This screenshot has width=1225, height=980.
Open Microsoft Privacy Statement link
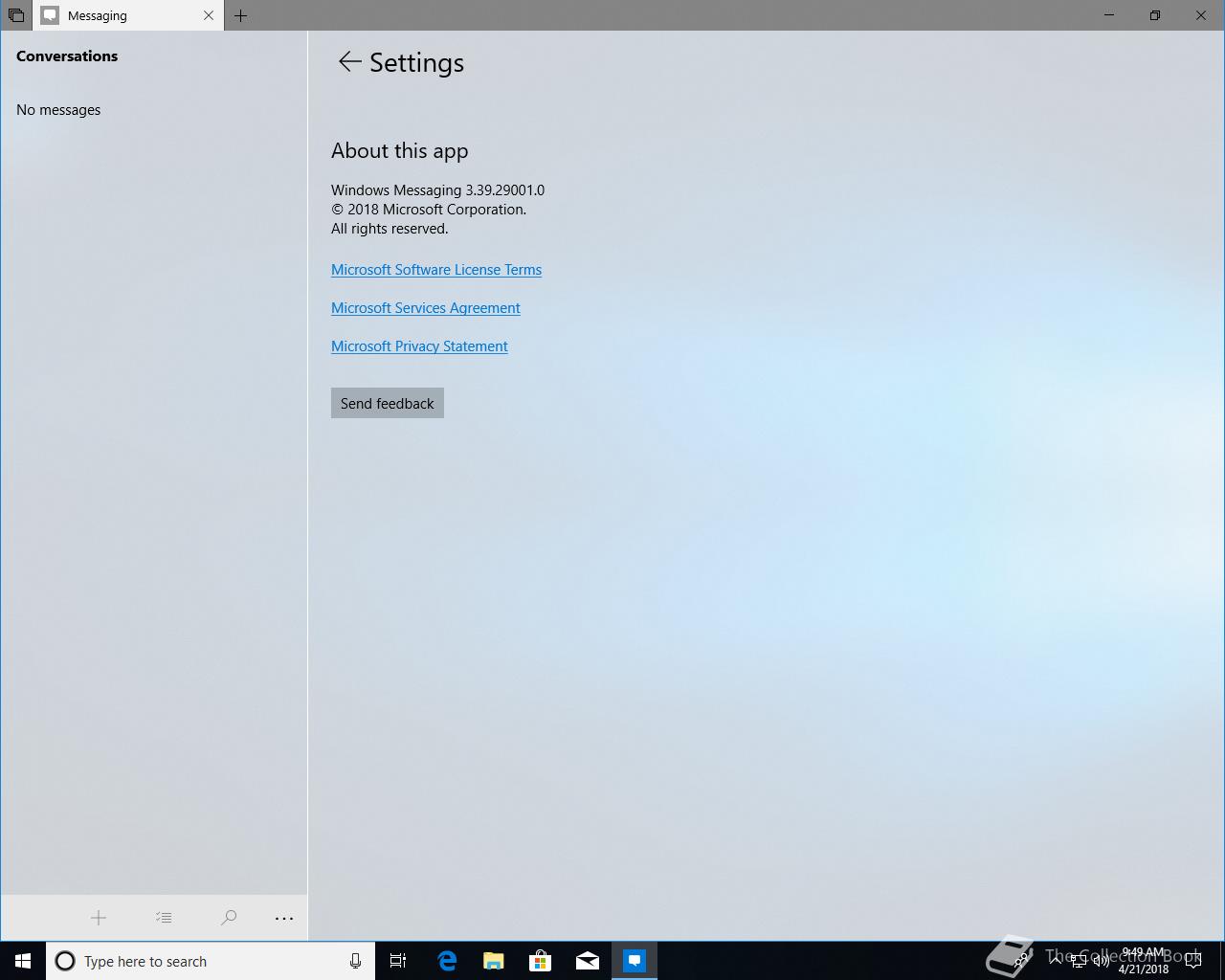coord(419,346)
